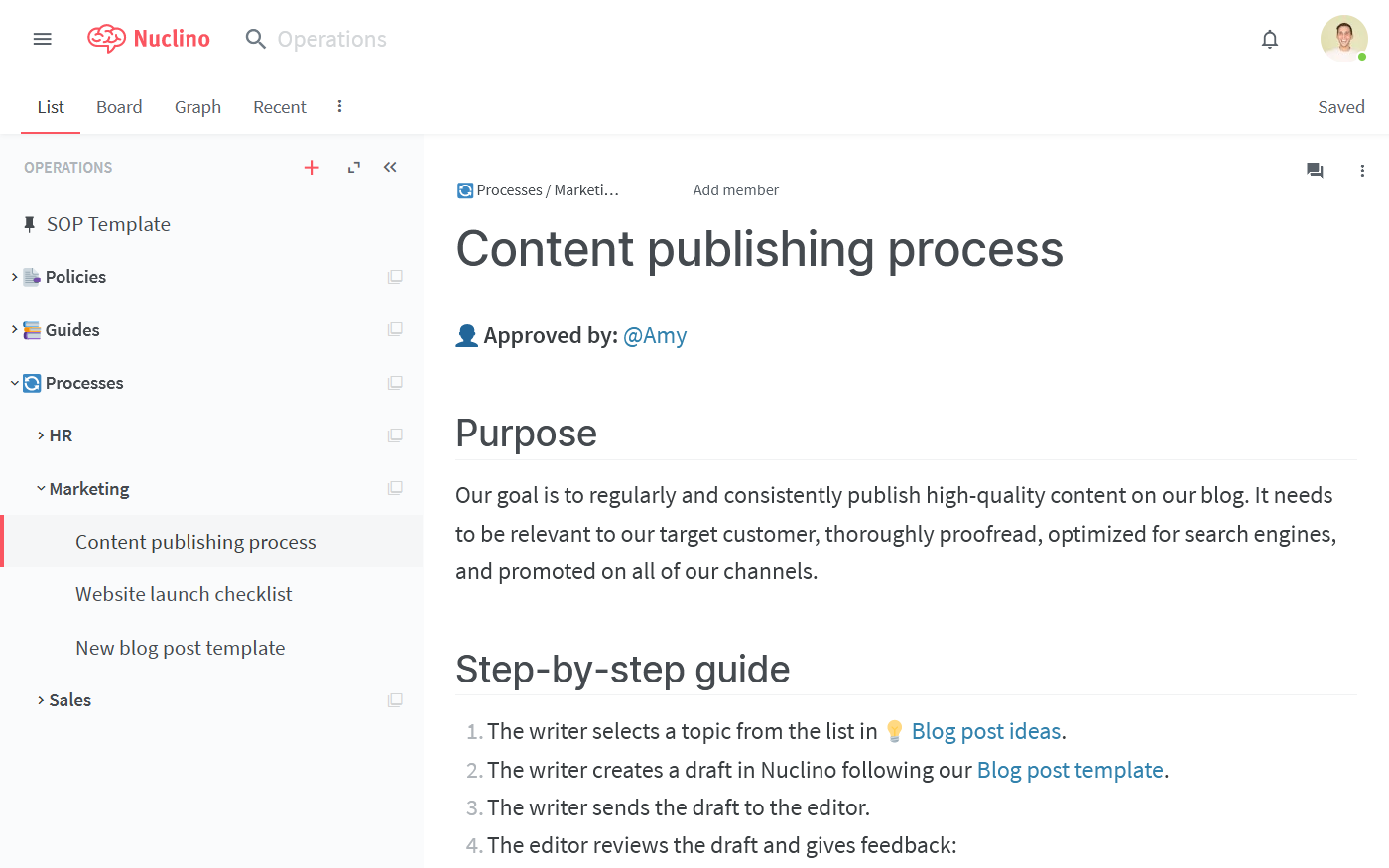The width and height of the screenshot is (1389, 868).
Task: Open the @Amy profile link
Action: [655, 335]
